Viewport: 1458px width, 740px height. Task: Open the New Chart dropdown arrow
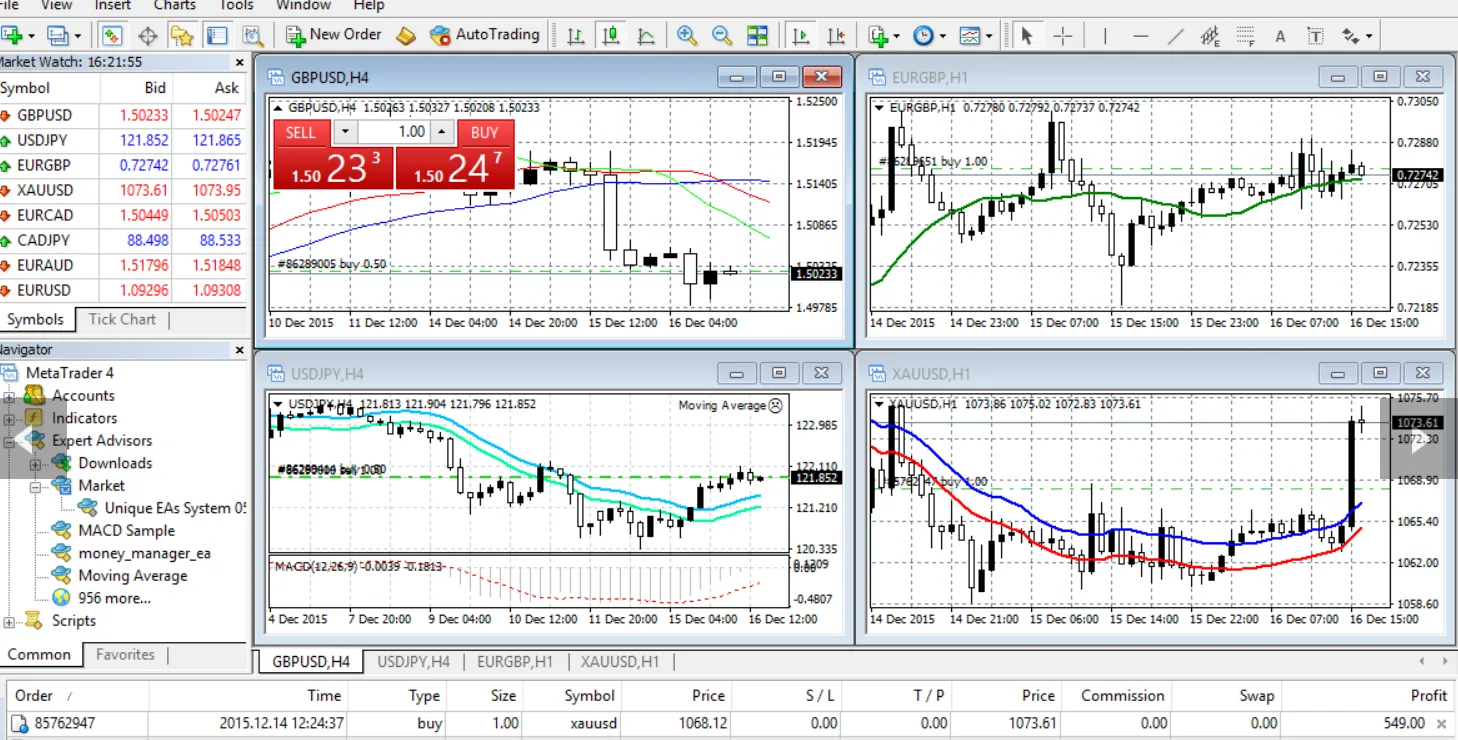(31, 36)
